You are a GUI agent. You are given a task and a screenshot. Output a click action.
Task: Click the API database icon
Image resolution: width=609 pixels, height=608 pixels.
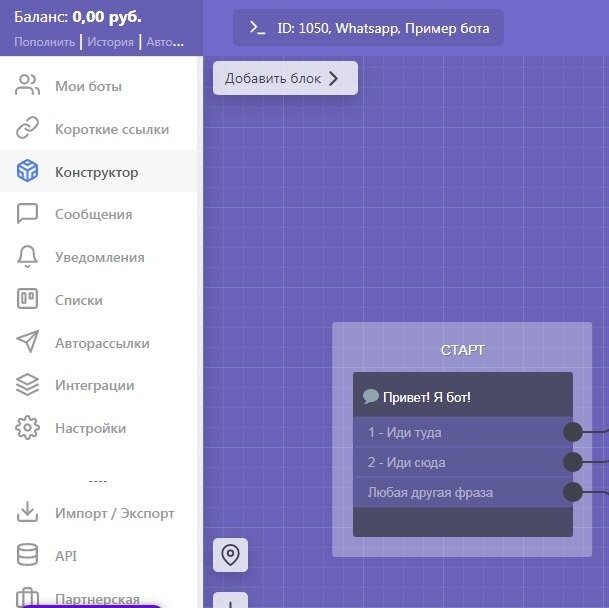click(x=27, y=554)
